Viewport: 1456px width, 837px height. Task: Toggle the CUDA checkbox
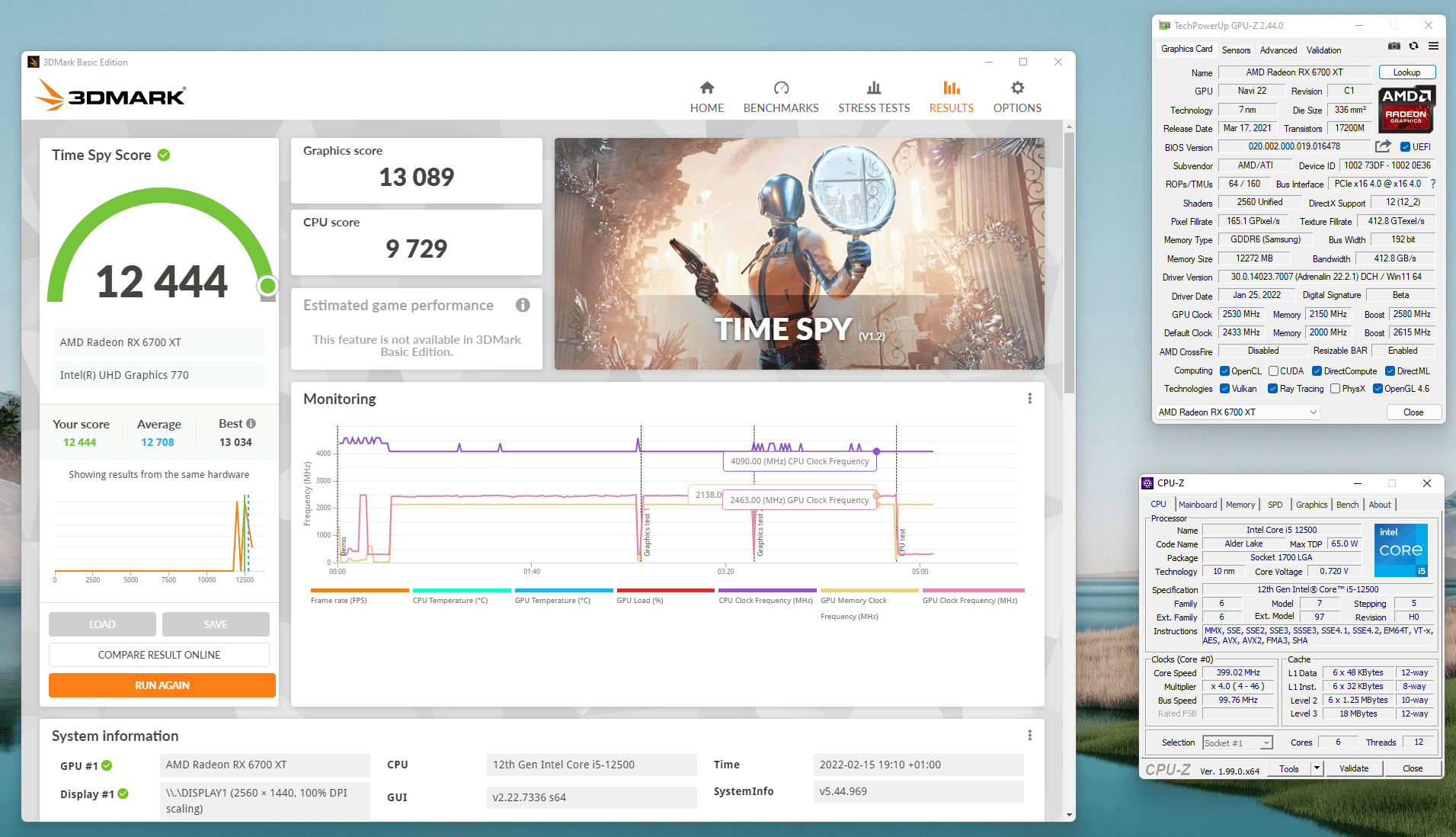pos(1273,371)
